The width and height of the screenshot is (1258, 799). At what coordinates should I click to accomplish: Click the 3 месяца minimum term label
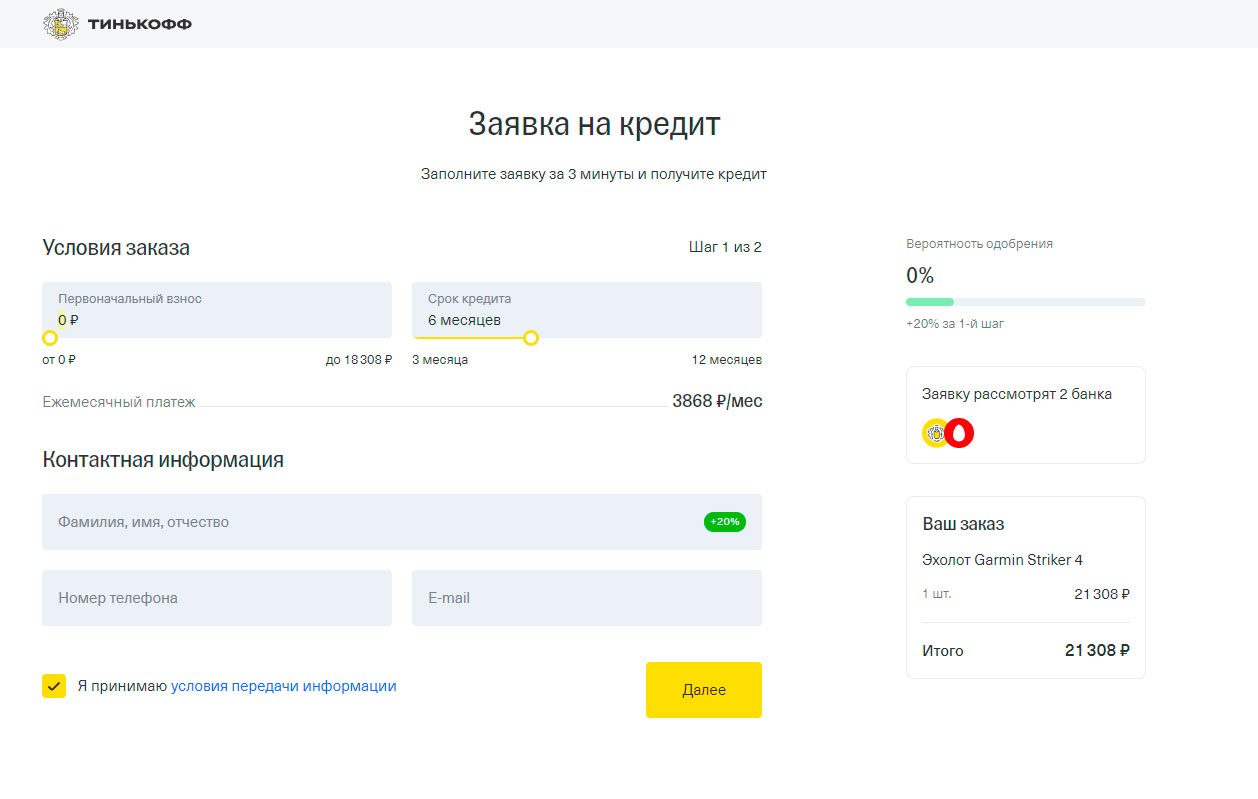click(x=440, y=360)
